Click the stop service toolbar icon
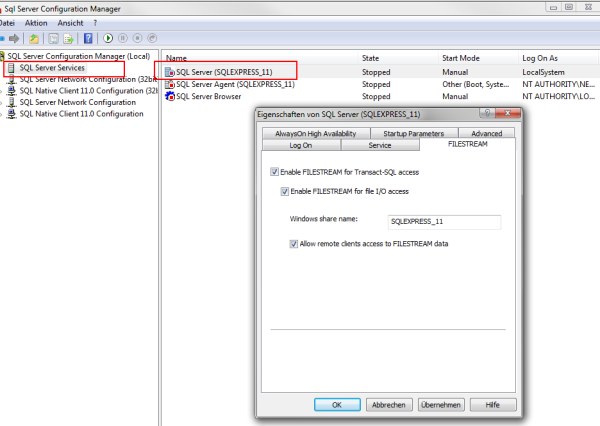600x426 pixels. [137, 38]
